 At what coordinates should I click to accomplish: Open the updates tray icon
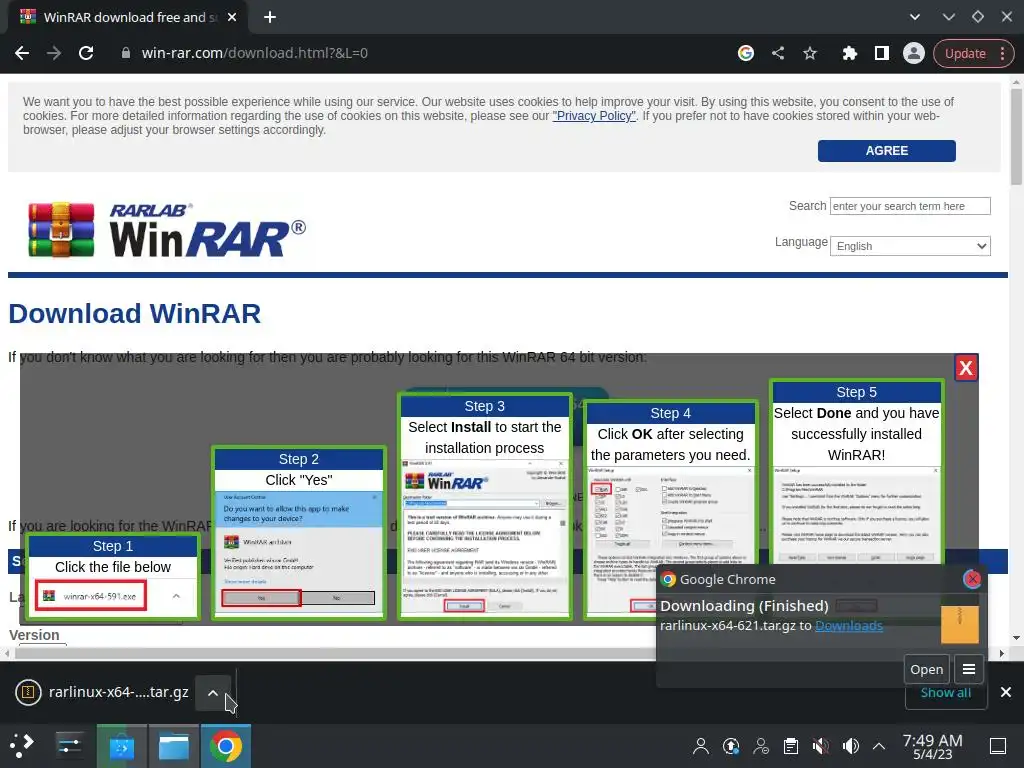731,746
